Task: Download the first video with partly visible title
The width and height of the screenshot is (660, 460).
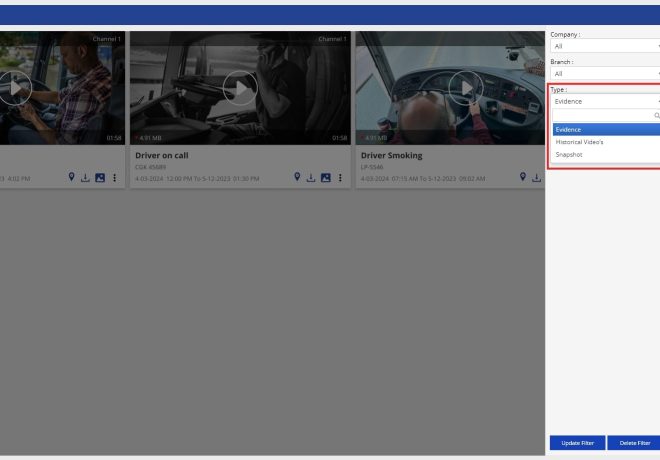Action: [x=85, y=178]
